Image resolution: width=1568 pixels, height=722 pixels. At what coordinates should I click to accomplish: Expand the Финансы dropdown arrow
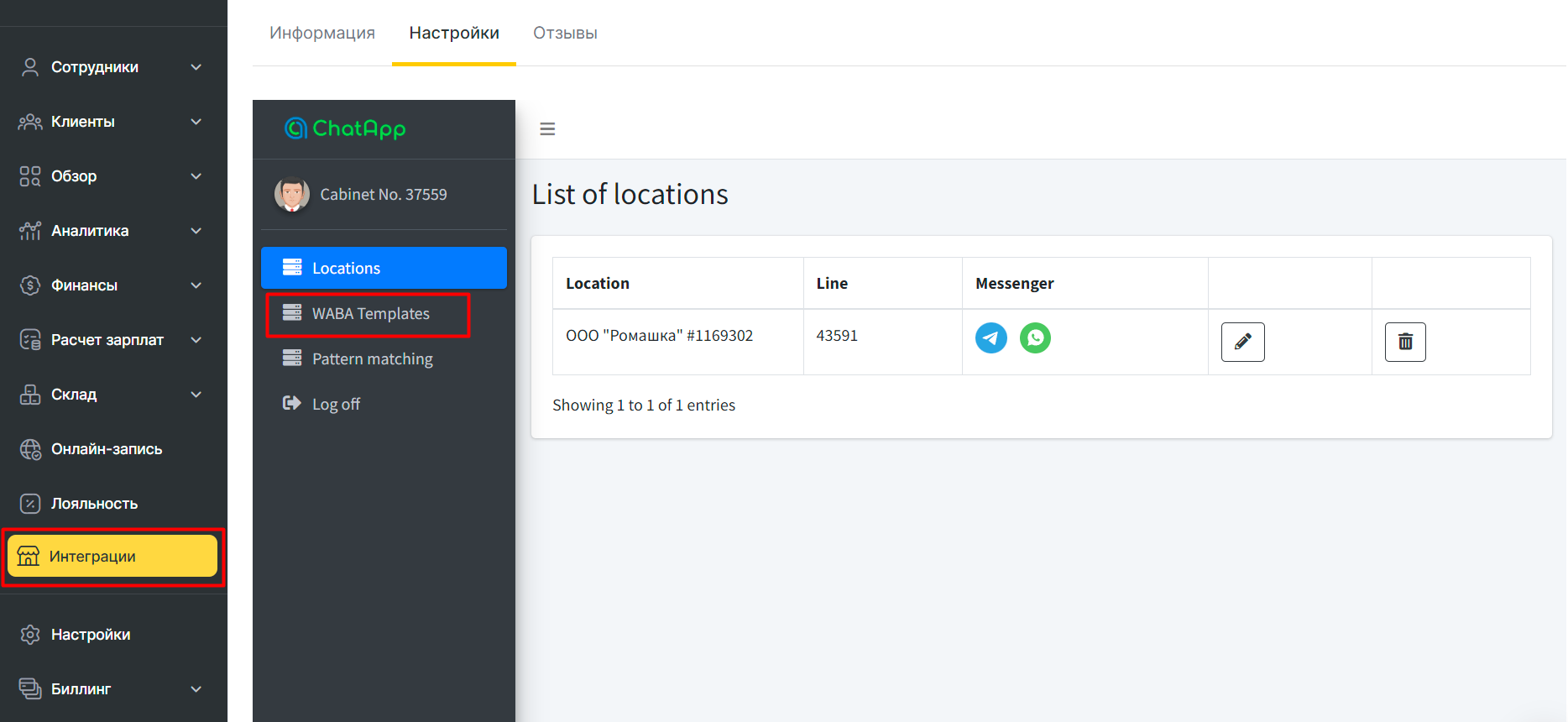click(196, 285)
